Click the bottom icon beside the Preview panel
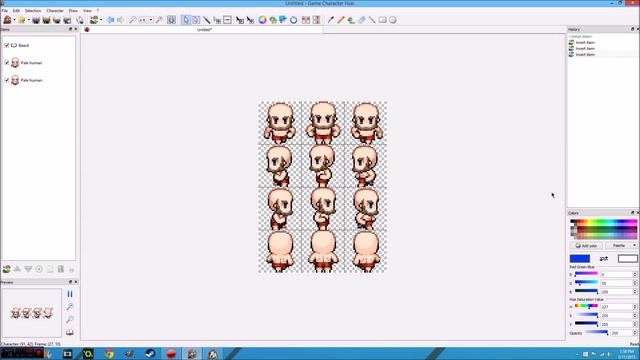Viewport: 640px width, 360px height. click(x=70, y=332)
